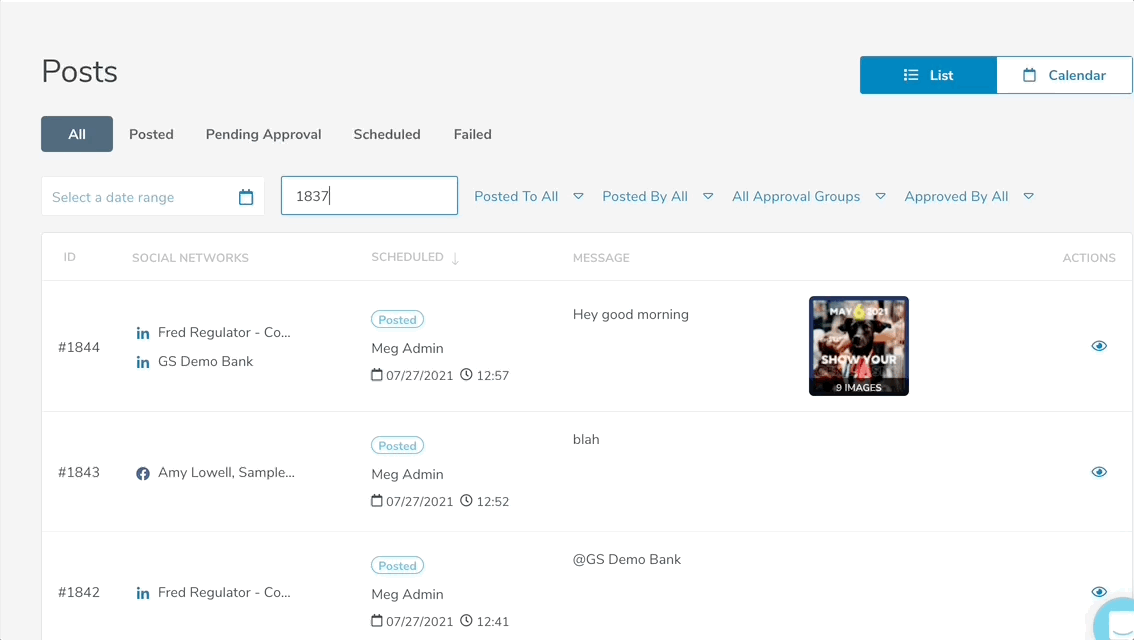Switch to the Scheduled tab

click(x=387, y=134)
